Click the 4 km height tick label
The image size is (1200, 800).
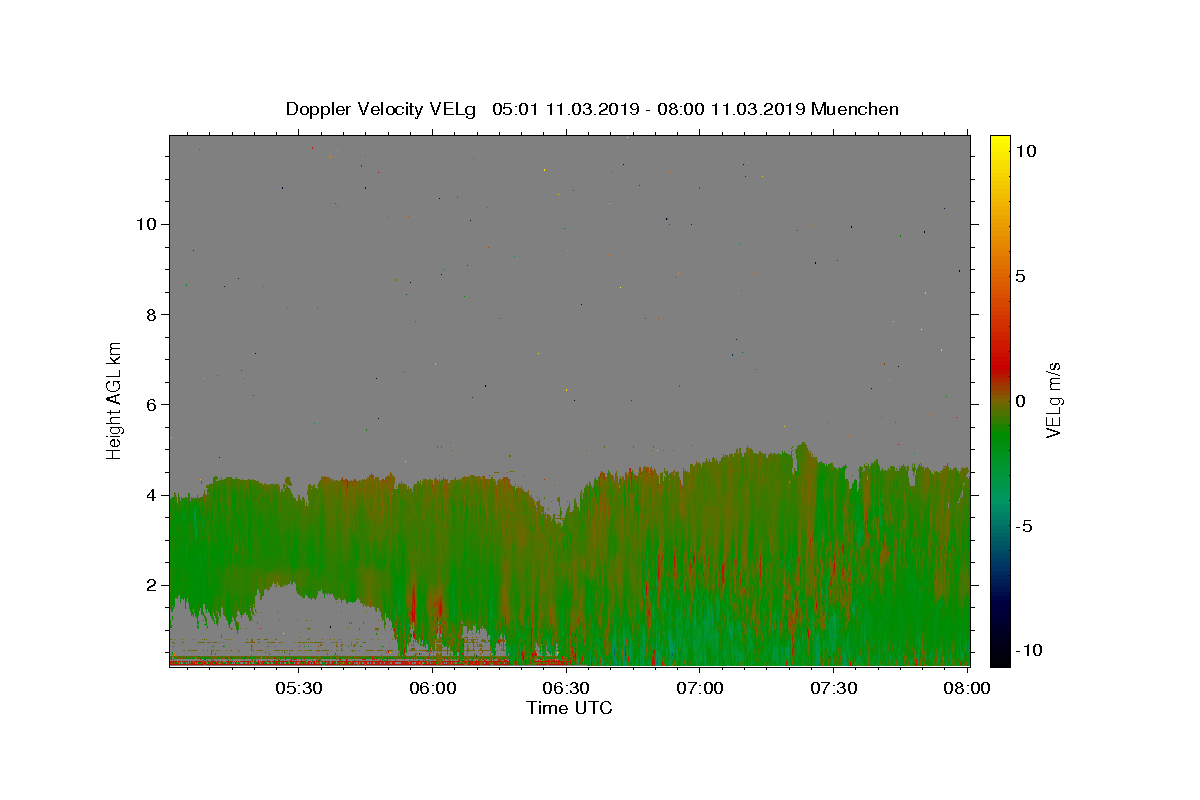[148, 495]
